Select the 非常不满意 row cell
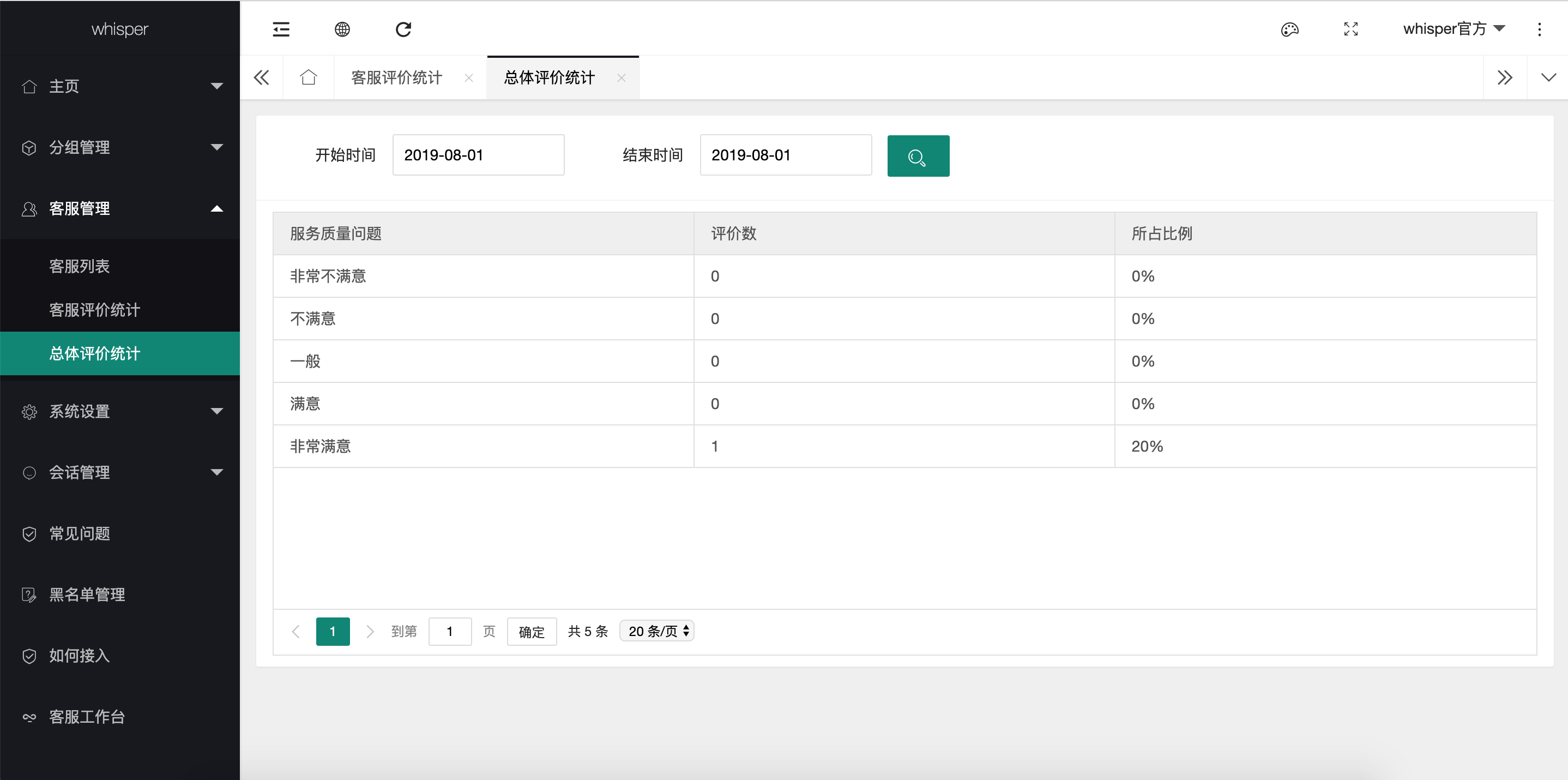 tap(483, 277)
